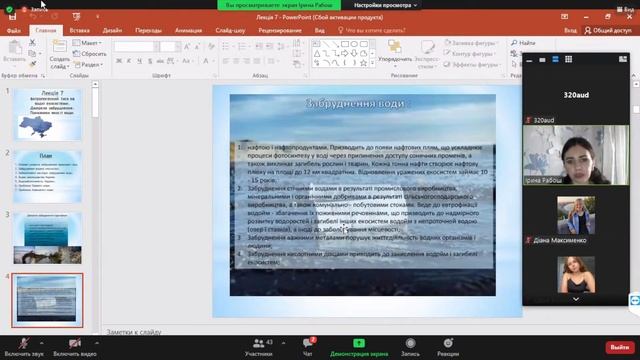Viewport: 640px width, 360px height.
Task: Click the right arrow shape in gallery
Action: pyautogui.click(x=345, y=53)
